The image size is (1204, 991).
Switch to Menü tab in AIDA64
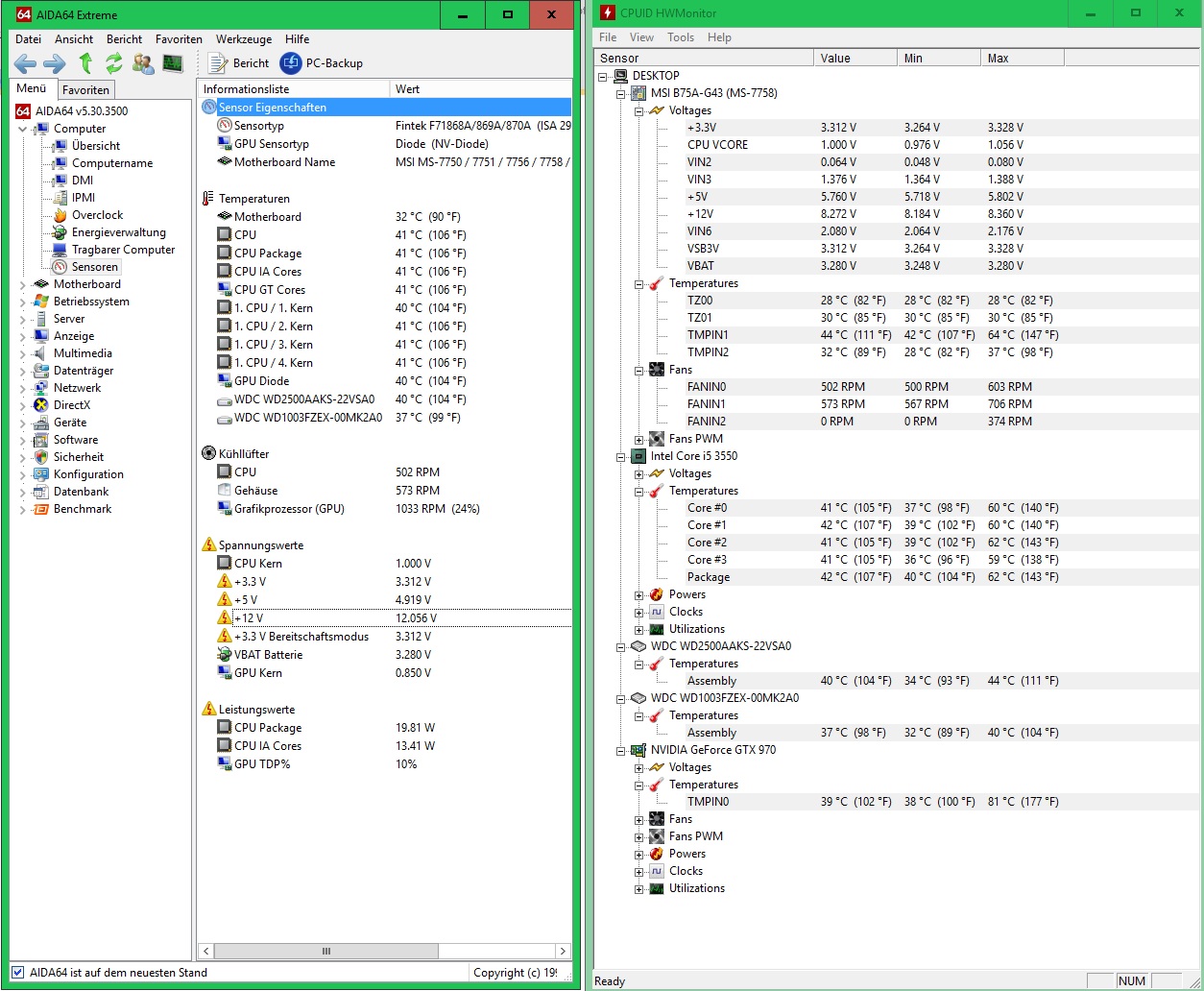coord(31,88)
